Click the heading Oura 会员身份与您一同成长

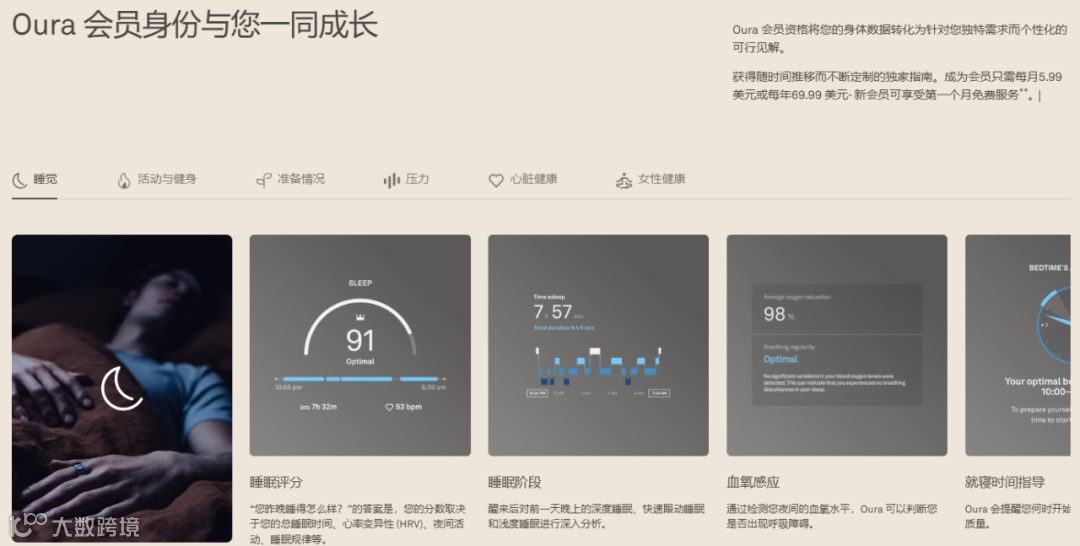(195, 25)
